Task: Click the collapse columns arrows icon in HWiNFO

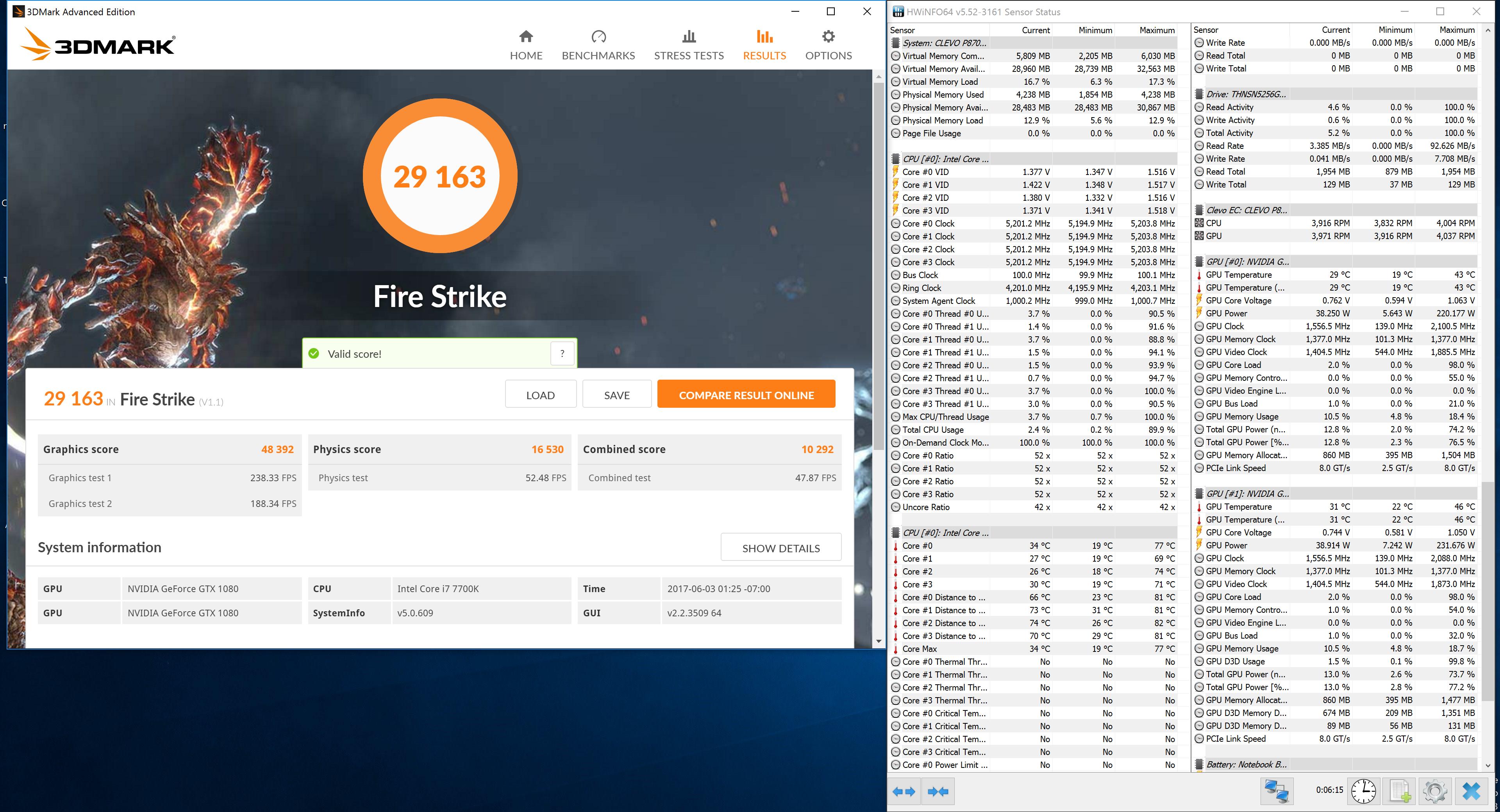Action: pyautogui.click(x=938, y=792)
